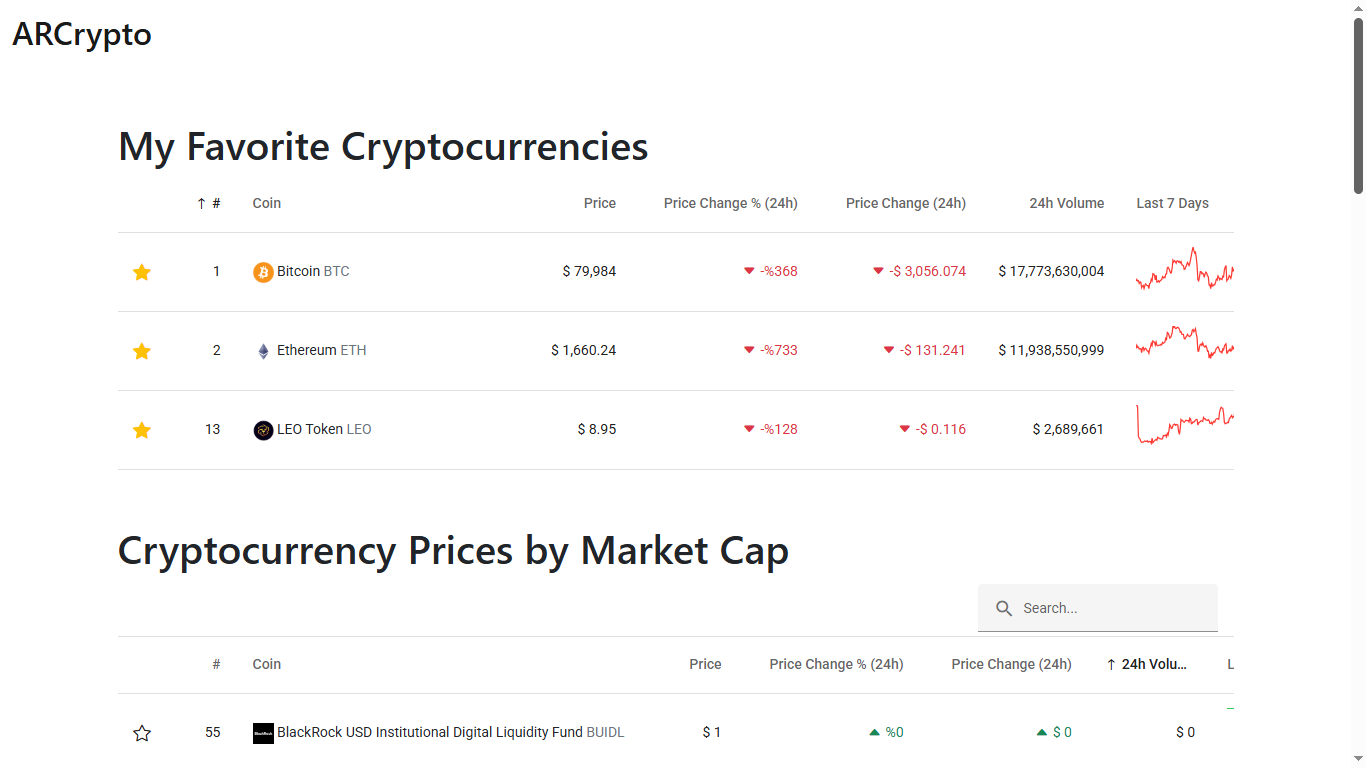Click the magnifier icon in search box
Viewport: 1366px width, 768px height.
[x=1004, y=608]
